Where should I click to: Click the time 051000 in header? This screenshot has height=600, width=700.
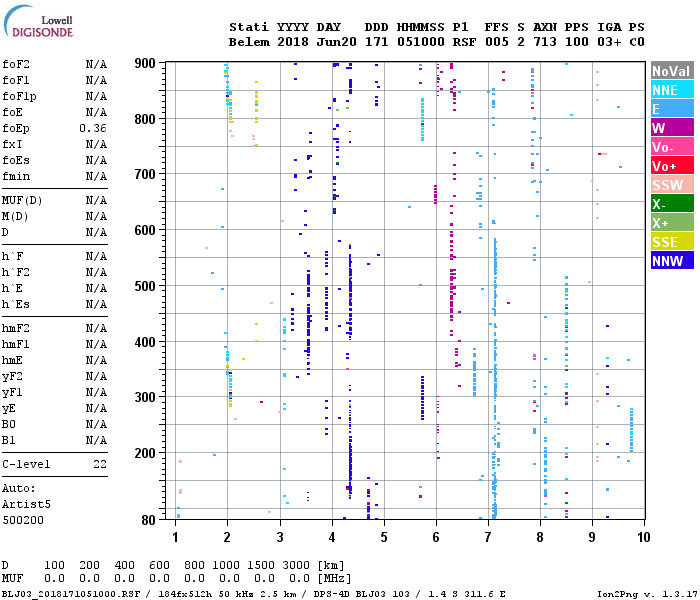click(421, 42)
